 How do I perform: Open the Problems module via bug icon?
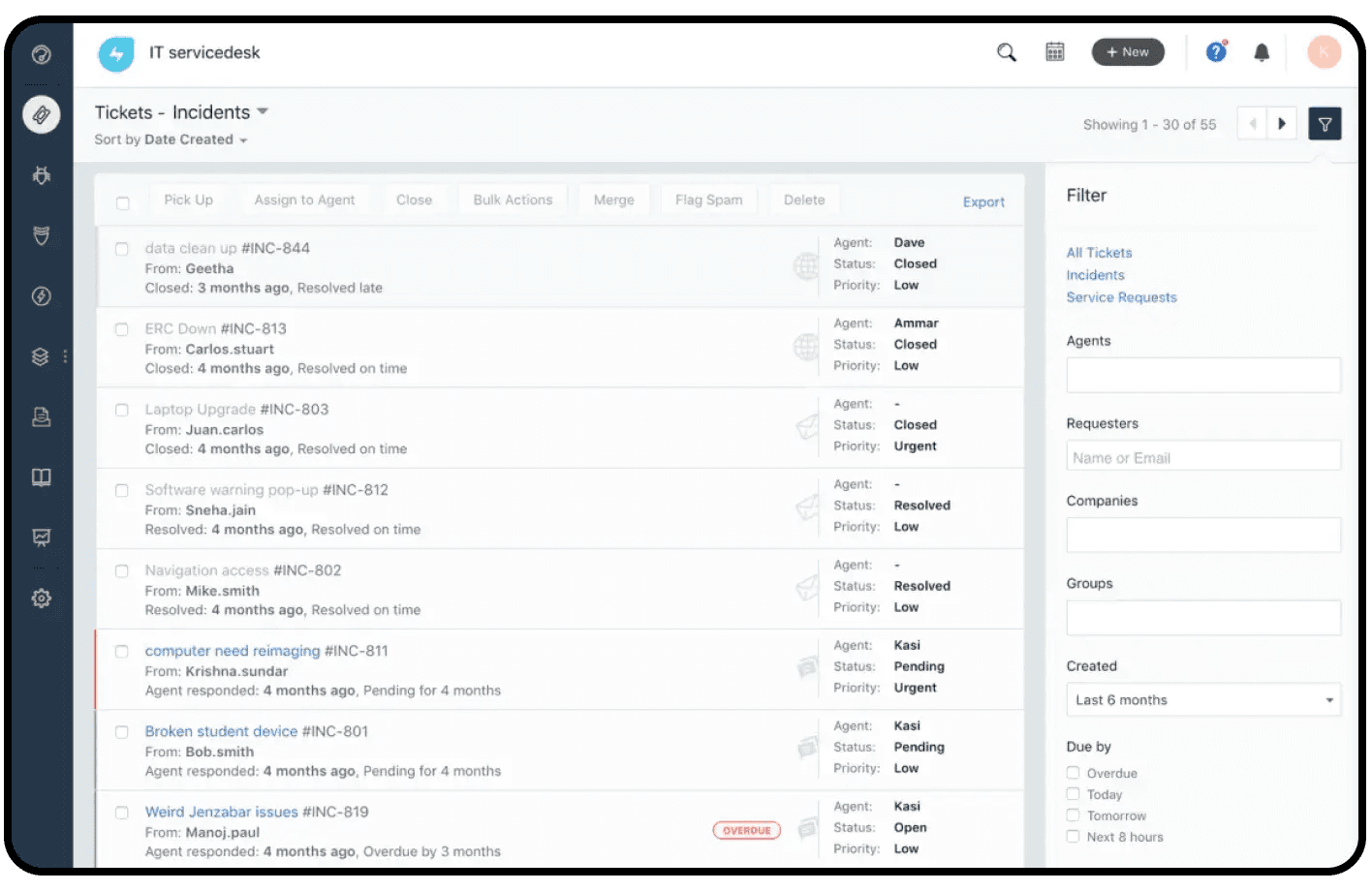pos(41,175)
